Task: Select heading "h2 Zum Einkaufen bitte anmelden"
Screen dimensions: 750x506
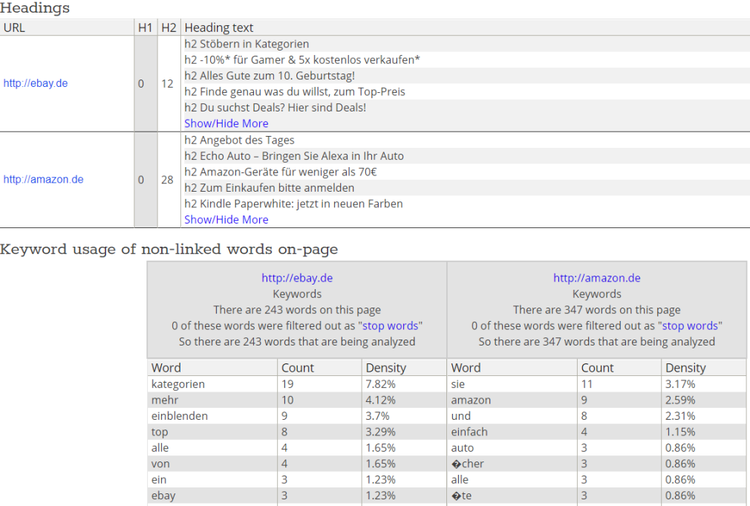Action: click(x=269, y=187)
